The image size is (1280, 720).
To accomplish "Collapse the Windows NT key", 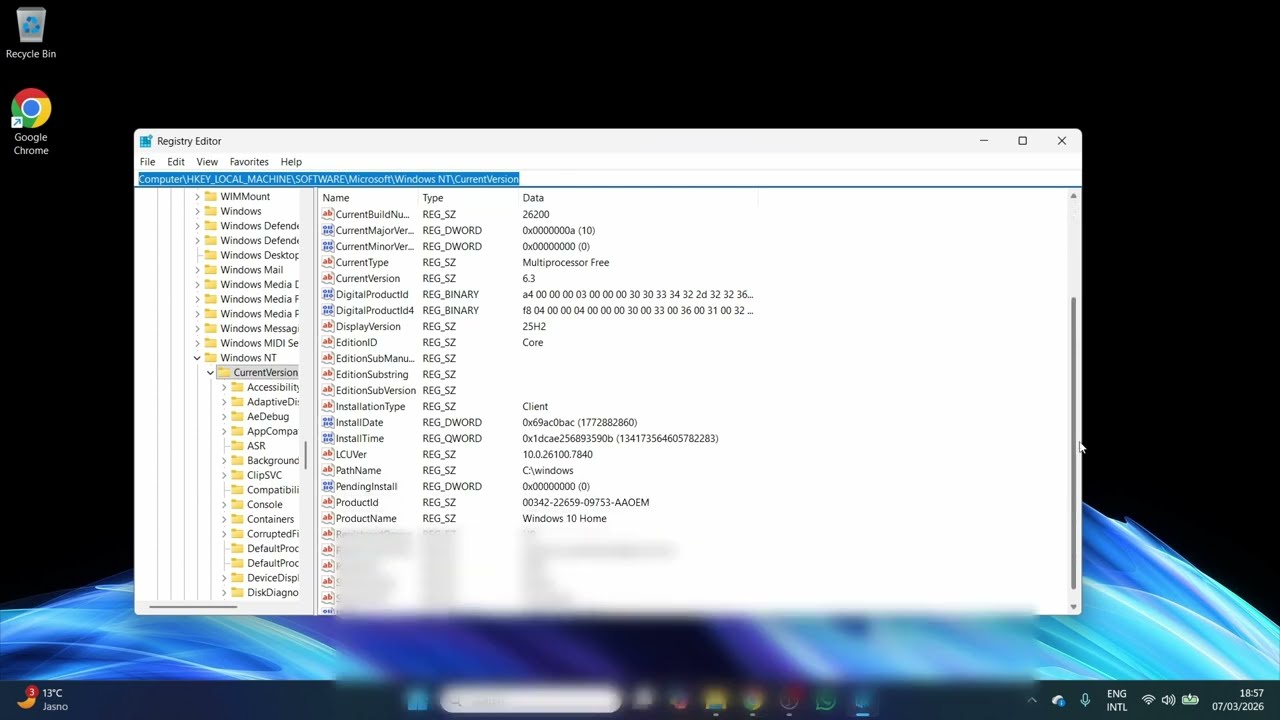I will coord(197,358).
